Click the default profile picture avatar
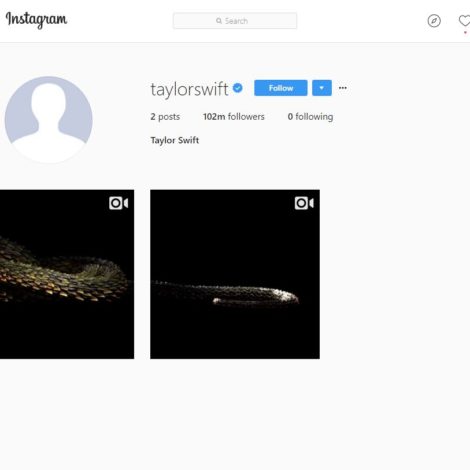Image resolution: width=470 pixels, height=470 pixels. (x=49, y=120)
